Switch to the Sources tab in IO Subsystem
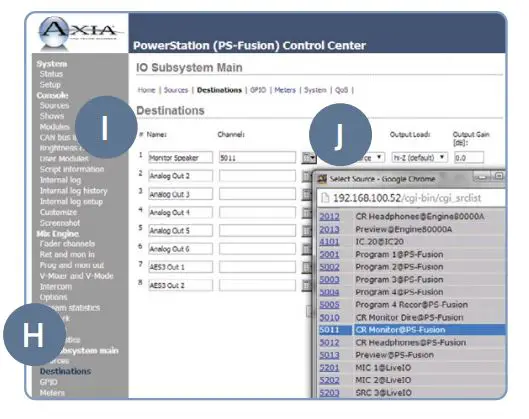This screenshot has width=529, height=419. click(x=176, y=90)
